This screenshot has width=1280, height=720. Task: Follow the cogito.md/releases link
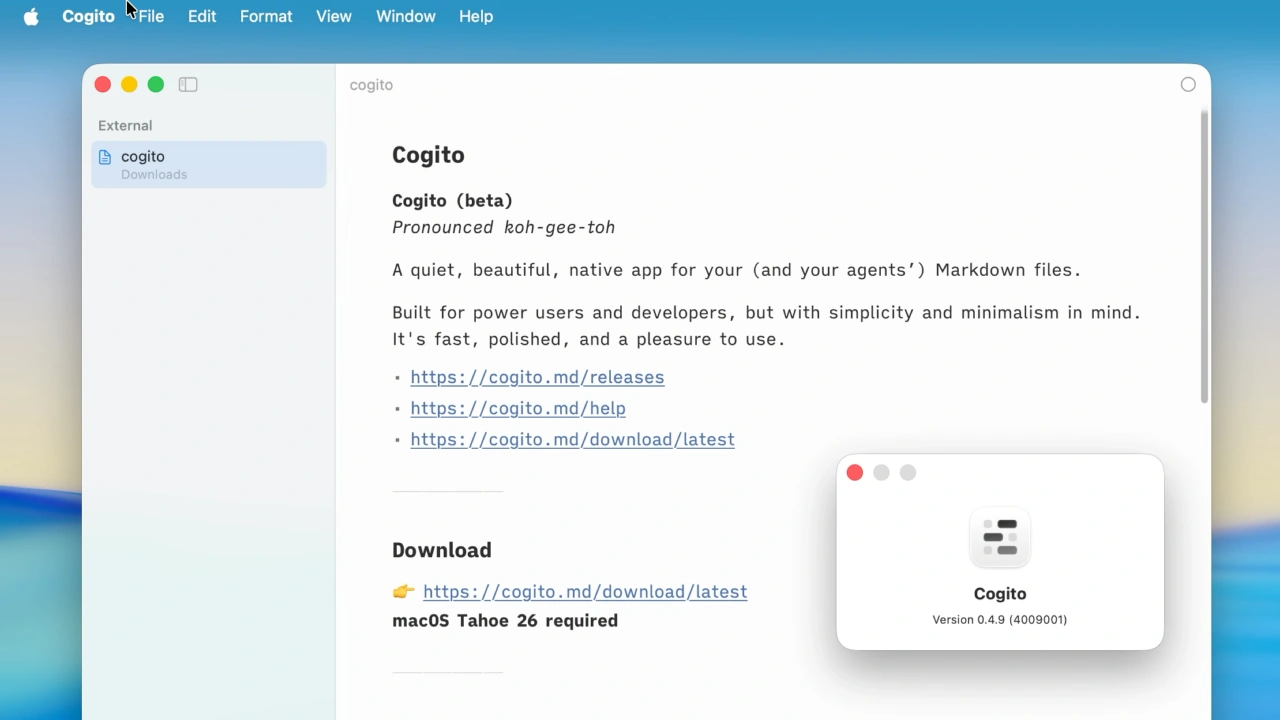coord(537,377)
